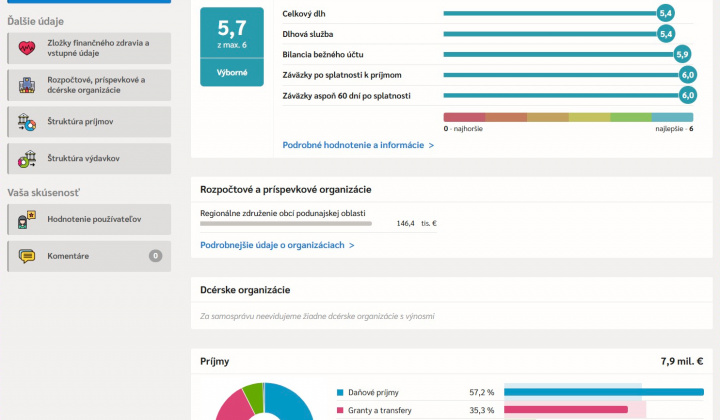Image resolution: width=720 pixels, height=420 pixels.
Task: Click the 5,7 overall score box
Action: (x=232, y=33)
